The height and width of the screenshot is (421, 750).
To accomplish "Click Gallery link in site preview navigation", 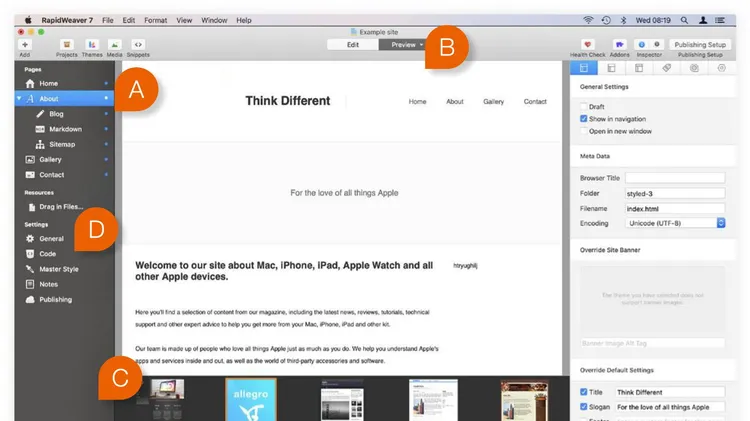I will (493, 101).
